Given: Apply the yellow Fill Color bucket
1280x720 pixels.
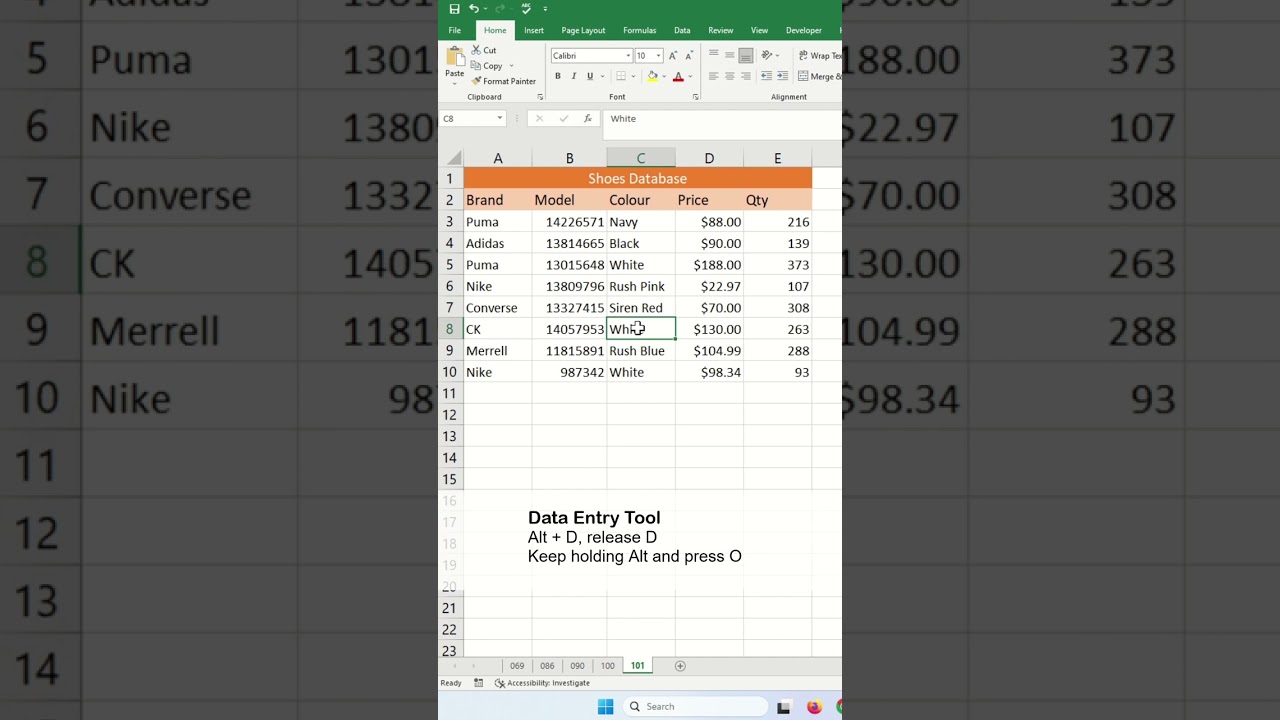Looking at the screenshot, I should (652, 76).
